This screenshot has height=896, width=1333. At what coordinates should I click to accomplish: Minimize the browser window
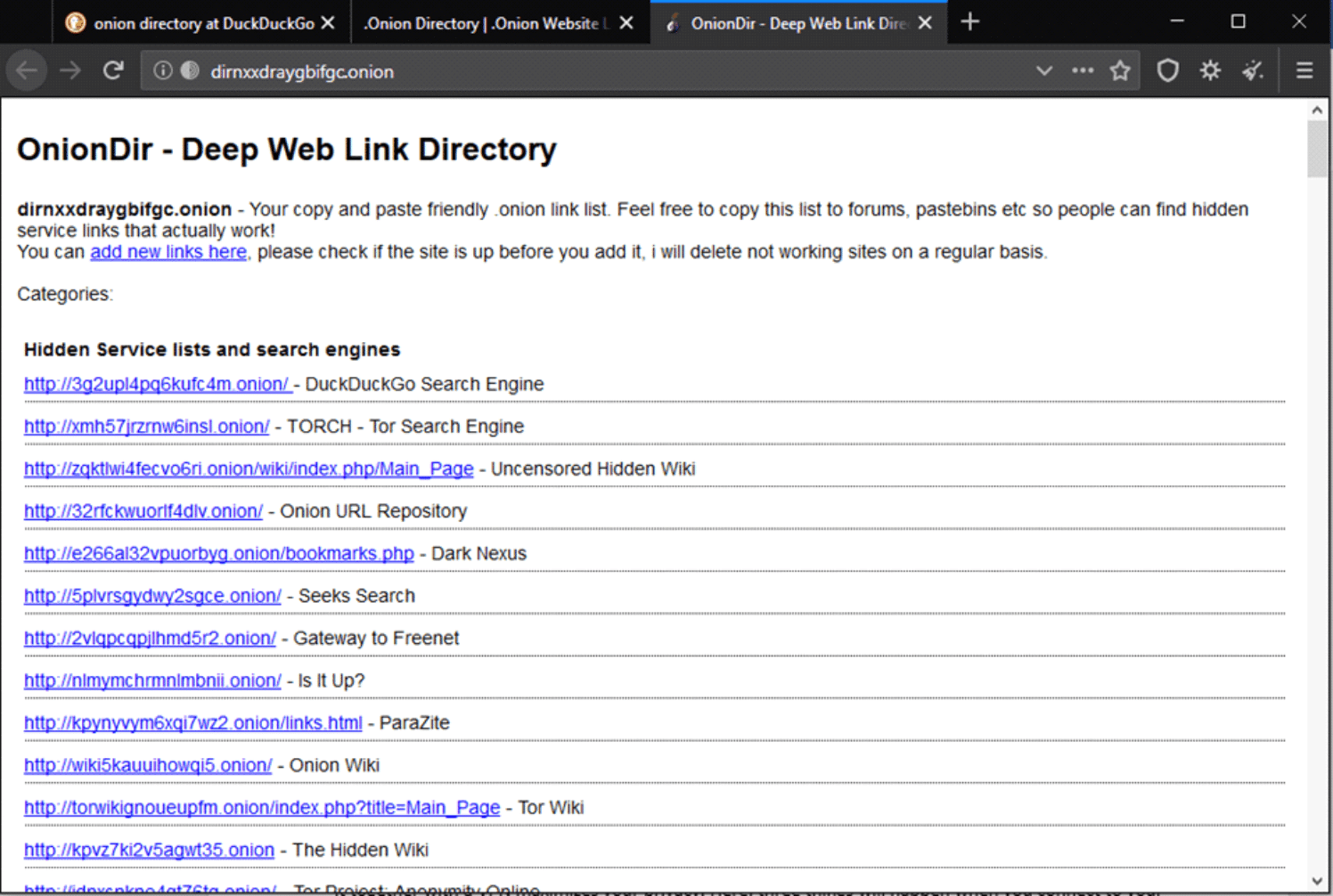pos(1177,21)
